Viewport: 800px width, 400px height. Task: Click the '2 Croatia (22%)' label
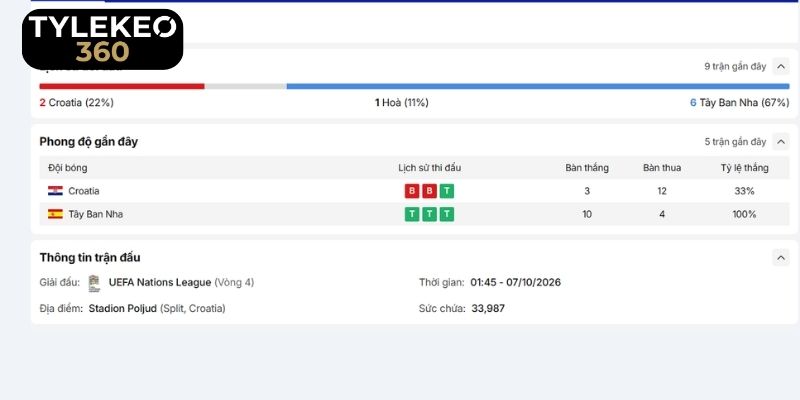pyautogui.click(x=77, y=103)
